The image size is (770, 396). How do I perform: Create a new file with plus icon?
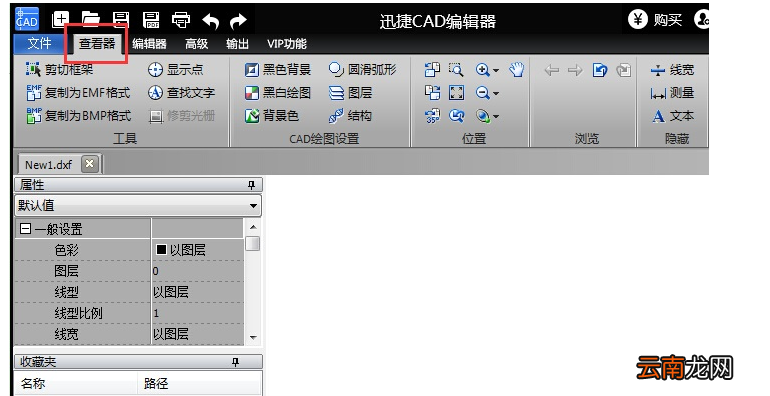click(60, 20)
